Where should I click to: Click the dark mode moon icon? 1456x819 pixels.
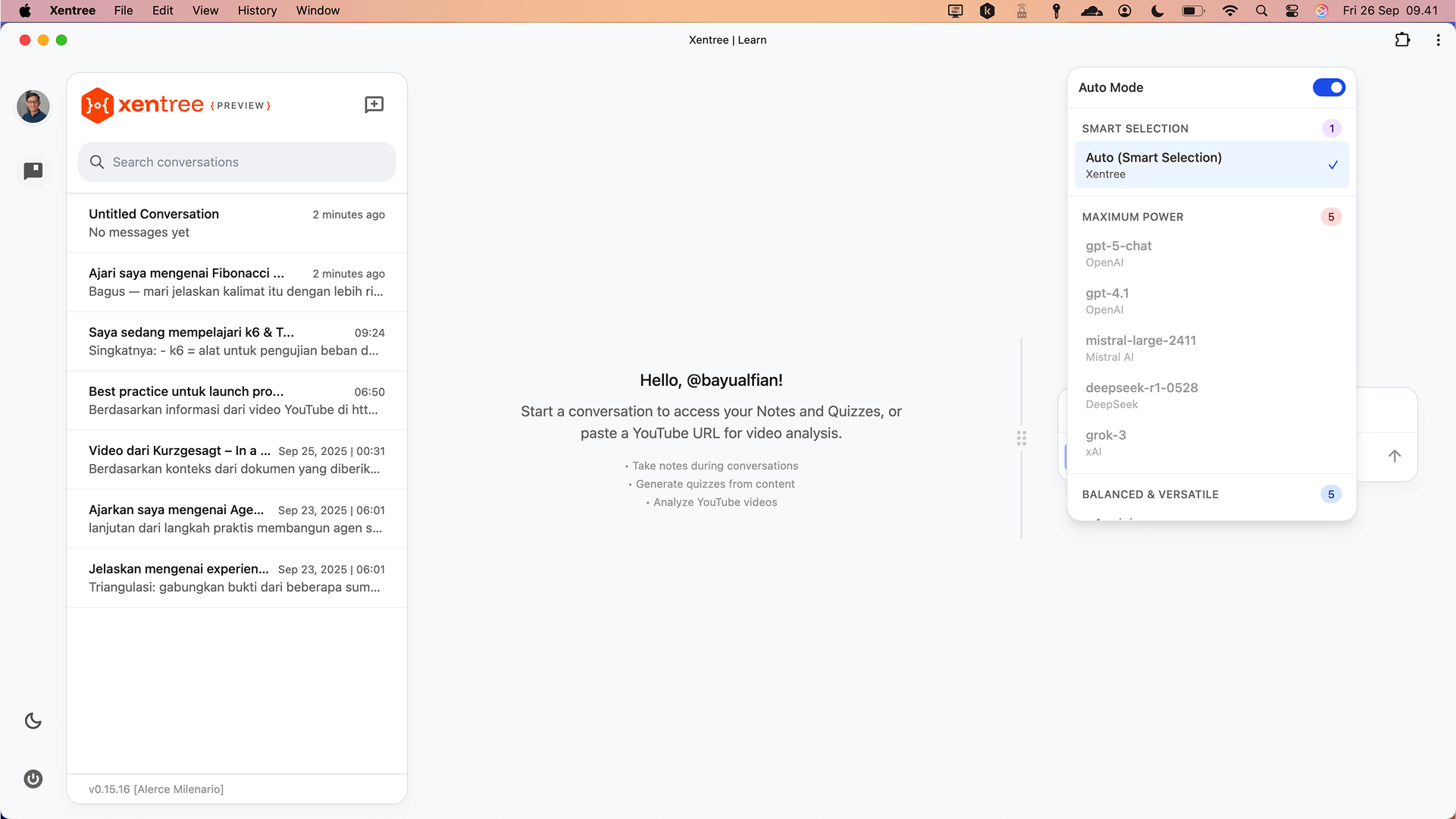33,720
